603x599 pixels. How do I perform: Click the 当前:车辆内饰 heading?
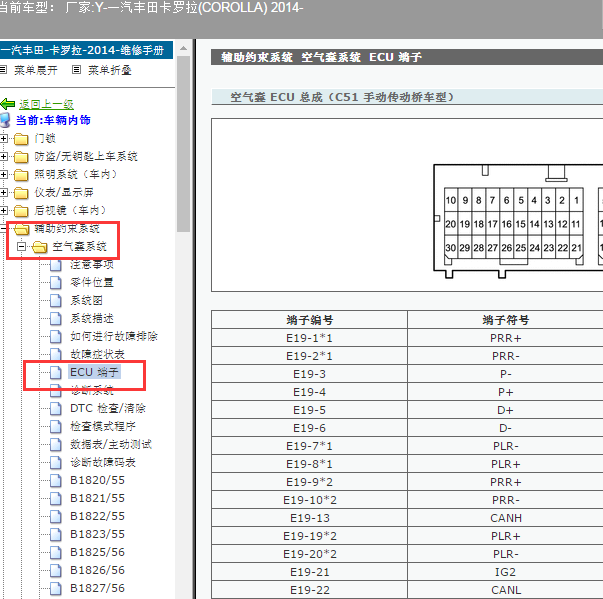[53, 120]
